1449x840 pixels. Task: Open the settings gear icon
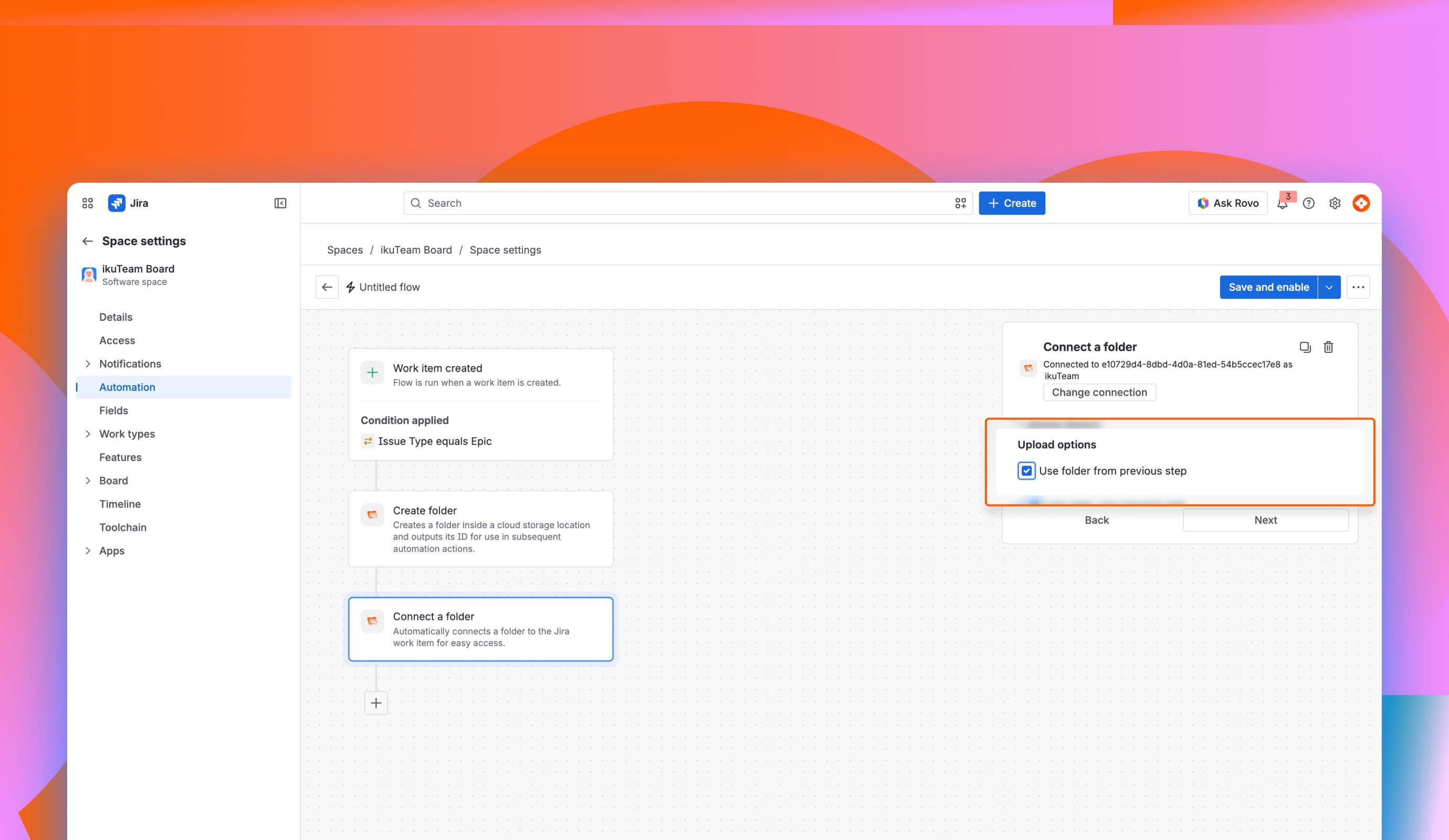click(x=1335, y=203)
